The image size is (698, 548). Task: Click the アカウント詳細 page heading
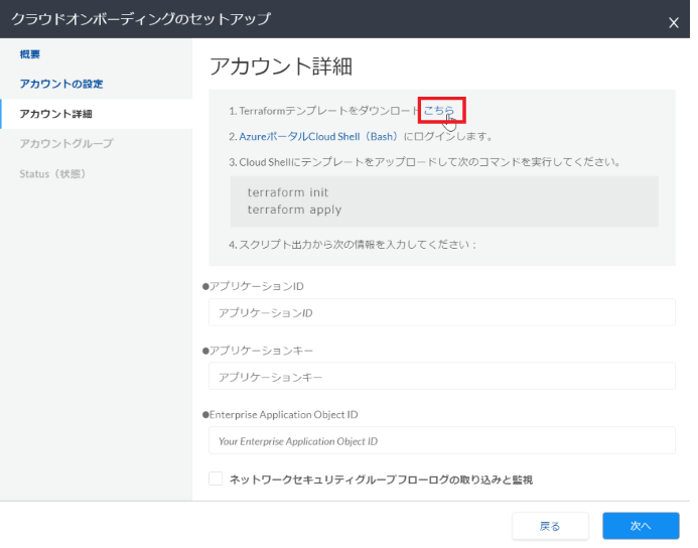281,66
